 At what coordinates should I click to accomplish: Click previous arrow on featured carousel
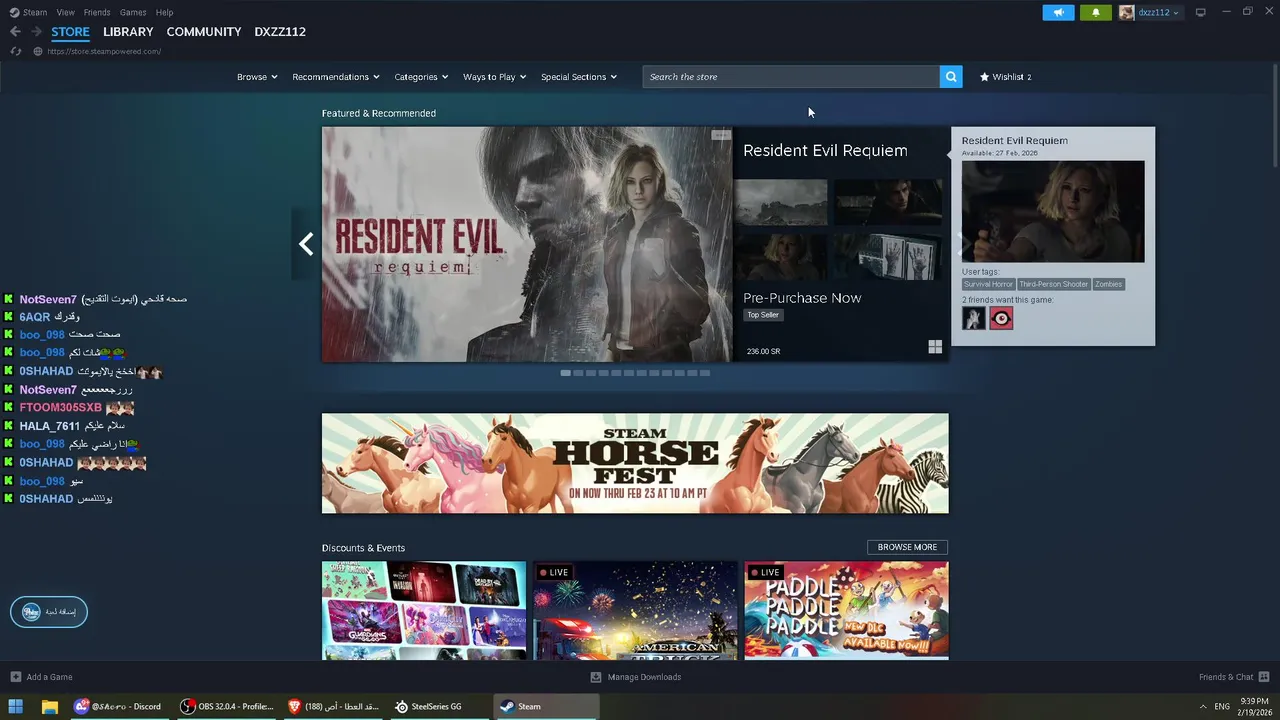tap(305, 244)
